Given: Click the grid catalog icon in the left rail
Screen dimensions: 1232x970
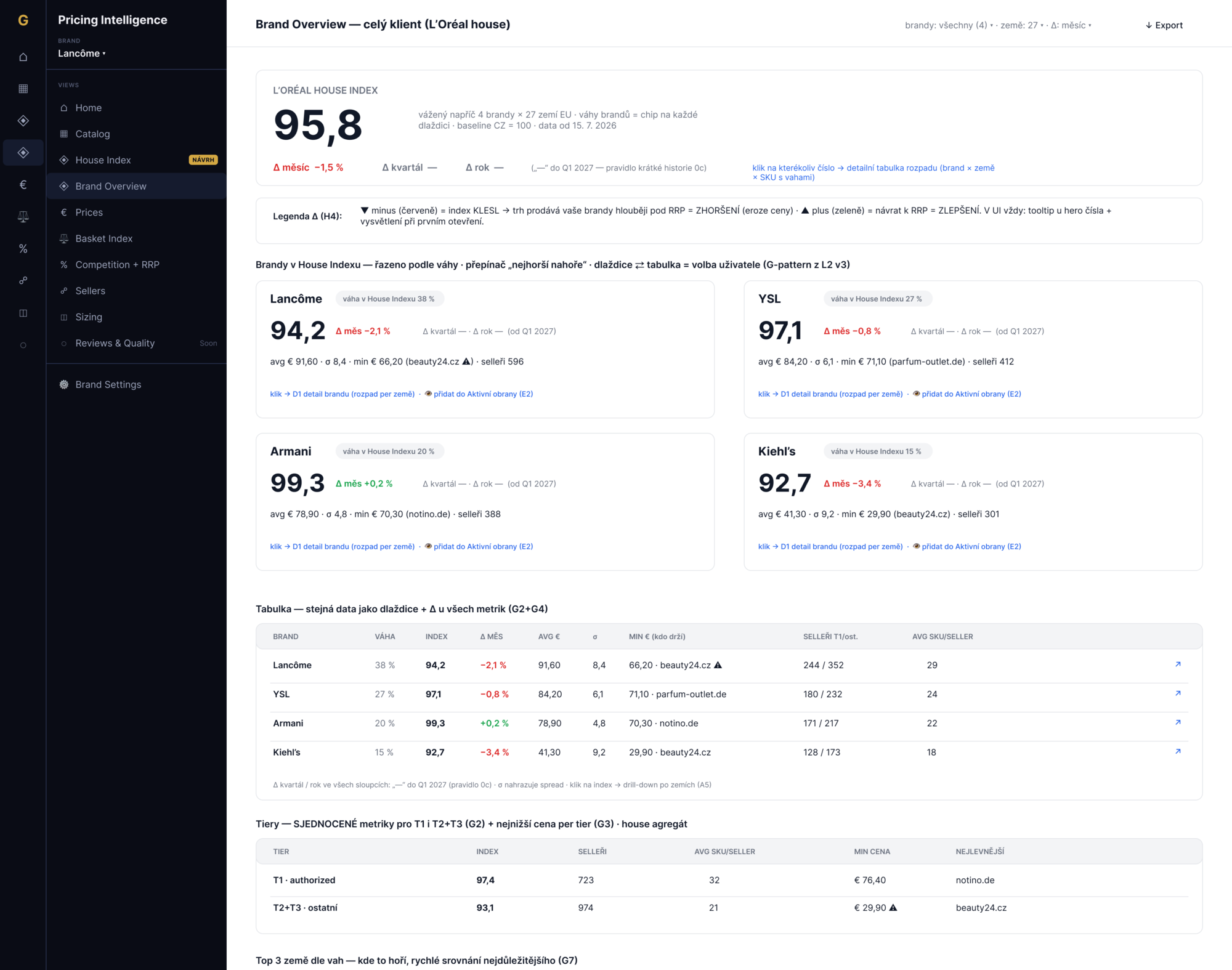Looking at the screenshot, I should (23, 89).
